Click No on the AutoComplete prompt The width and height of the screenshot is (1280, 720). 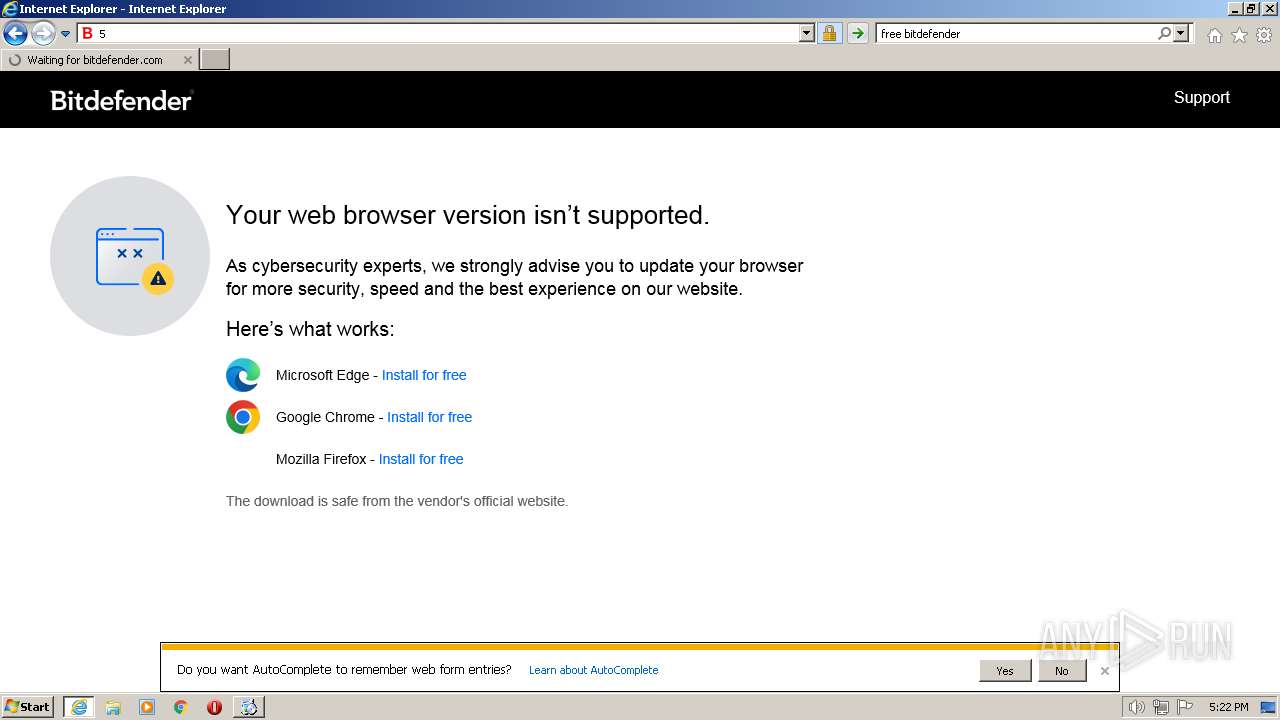[1062, 671]
